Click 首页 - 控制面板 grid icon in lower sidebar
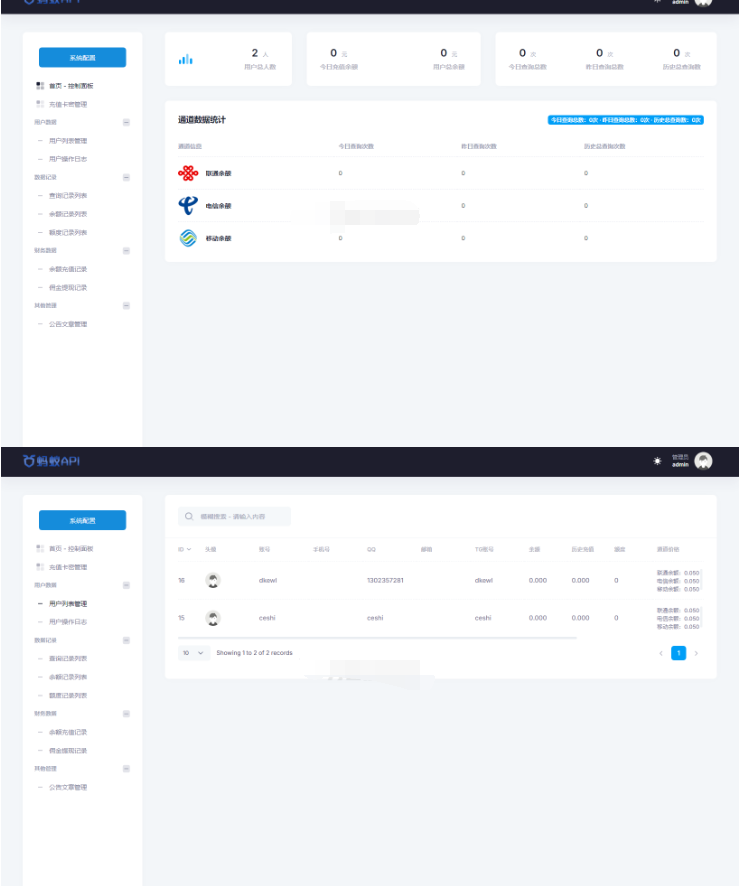The image size is (747, 886). point(40,549)
